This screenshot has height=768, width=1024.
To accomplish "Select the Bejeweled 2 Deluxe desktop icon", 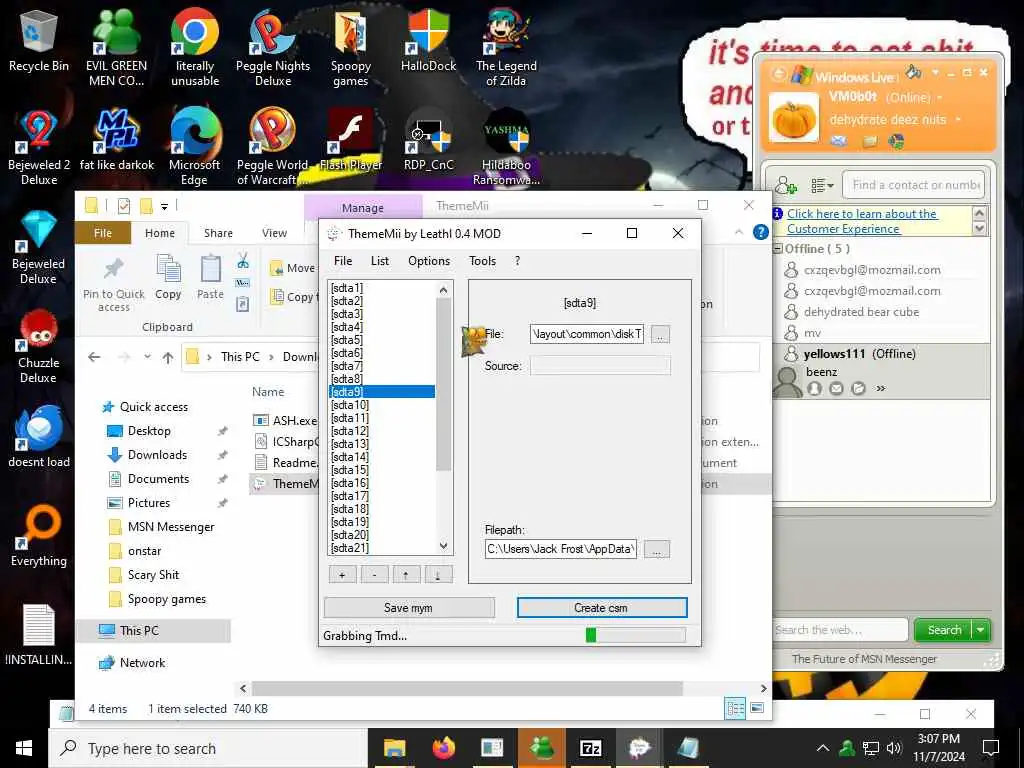I will tap(39, 148).
